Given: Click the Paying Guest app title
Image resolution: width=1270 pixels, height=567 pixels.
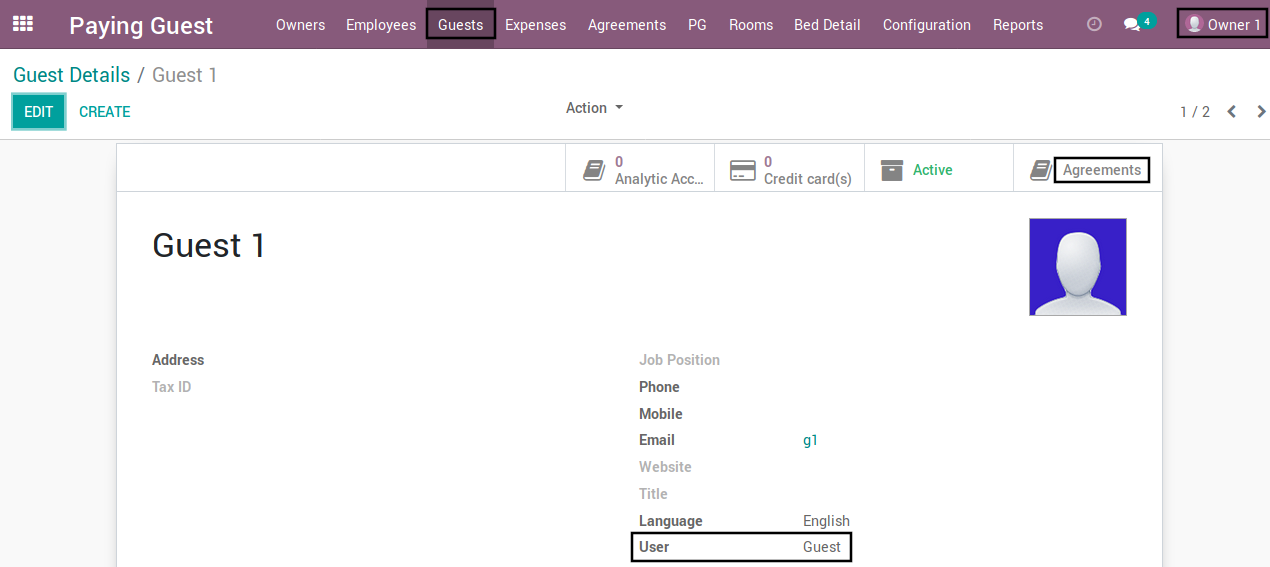Looking at the screenshot, I should [x=141, y=26].
